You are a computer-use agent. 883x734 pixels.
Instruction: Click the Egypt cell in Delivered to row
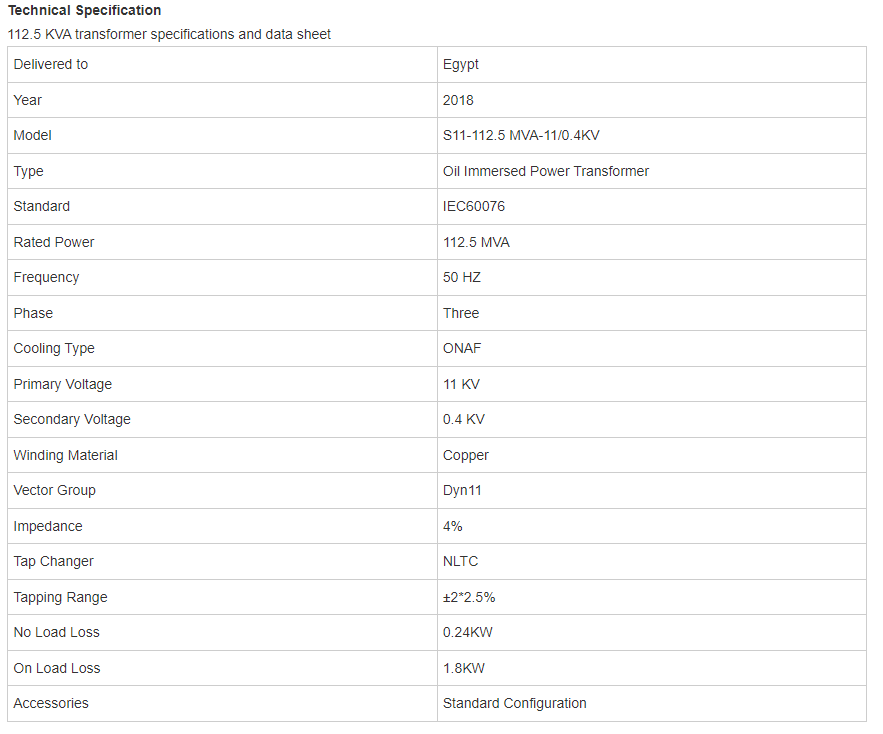click(652, 64)
